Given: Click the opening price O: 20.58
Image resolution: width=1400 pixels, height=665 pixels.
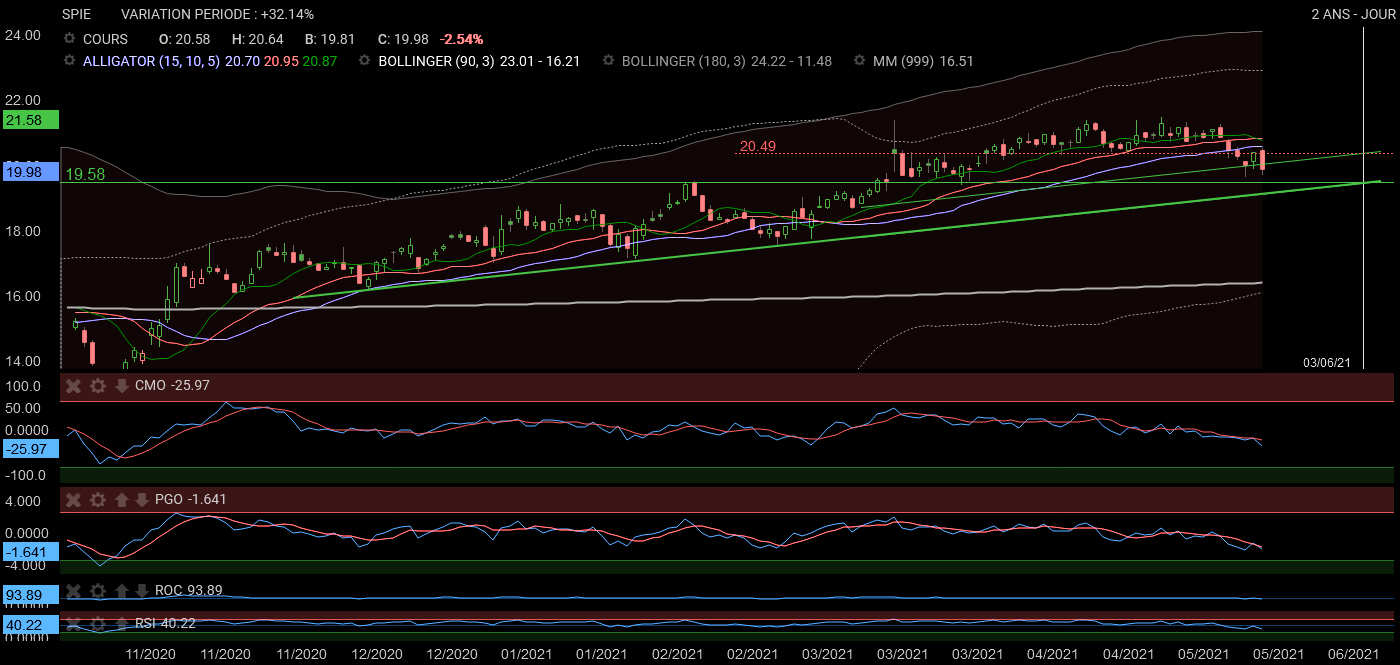Looking at the screenshot, I should tap(185, 39).
